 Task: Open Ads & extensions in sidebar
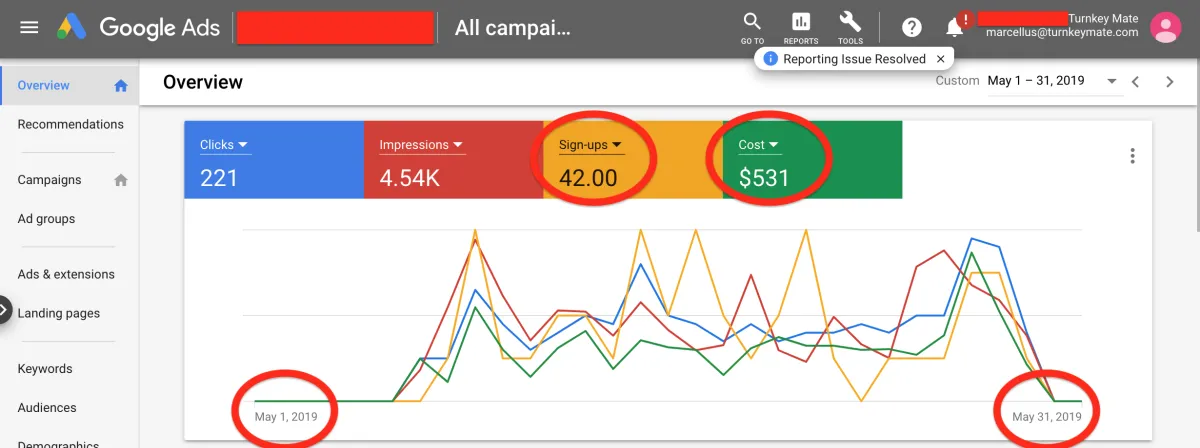point(66,274)
